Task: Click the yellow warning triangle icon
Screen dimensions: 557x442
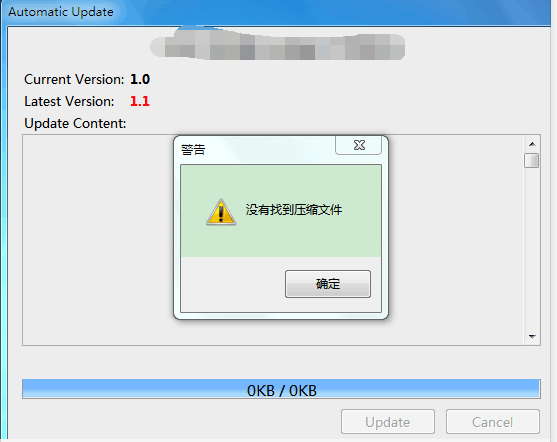Action: pyautogui.click(x=221, y=212)
